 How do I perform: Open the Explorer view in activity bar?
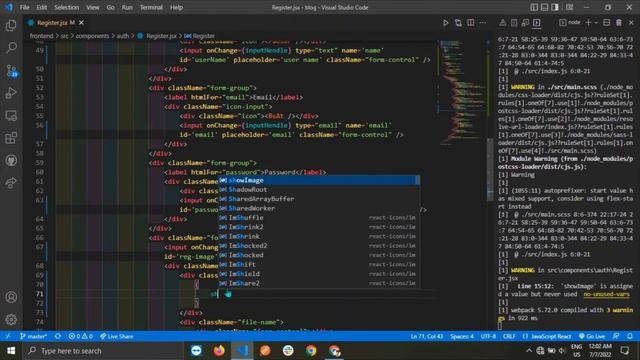click(x=11, y=25)
